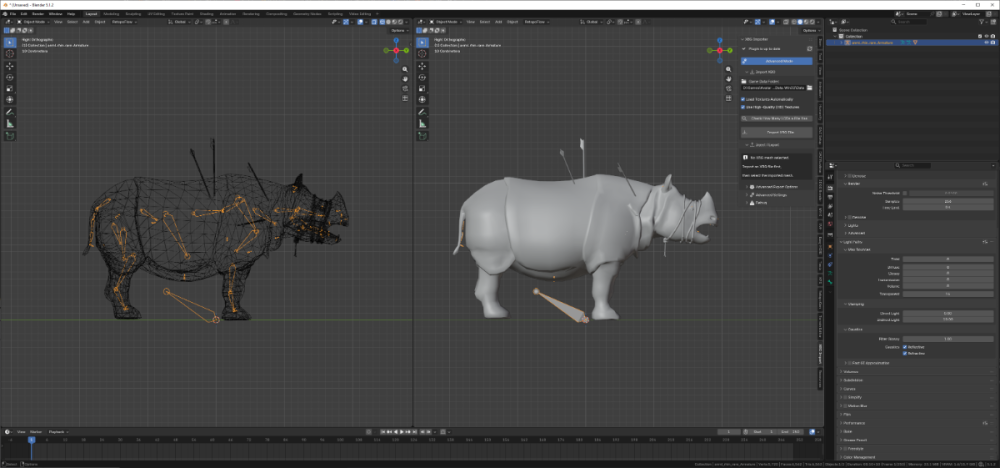The height and width of the screenshot is (468, 1000).
Task: Hide armature via eye icon in outliner
Action: 987,42
